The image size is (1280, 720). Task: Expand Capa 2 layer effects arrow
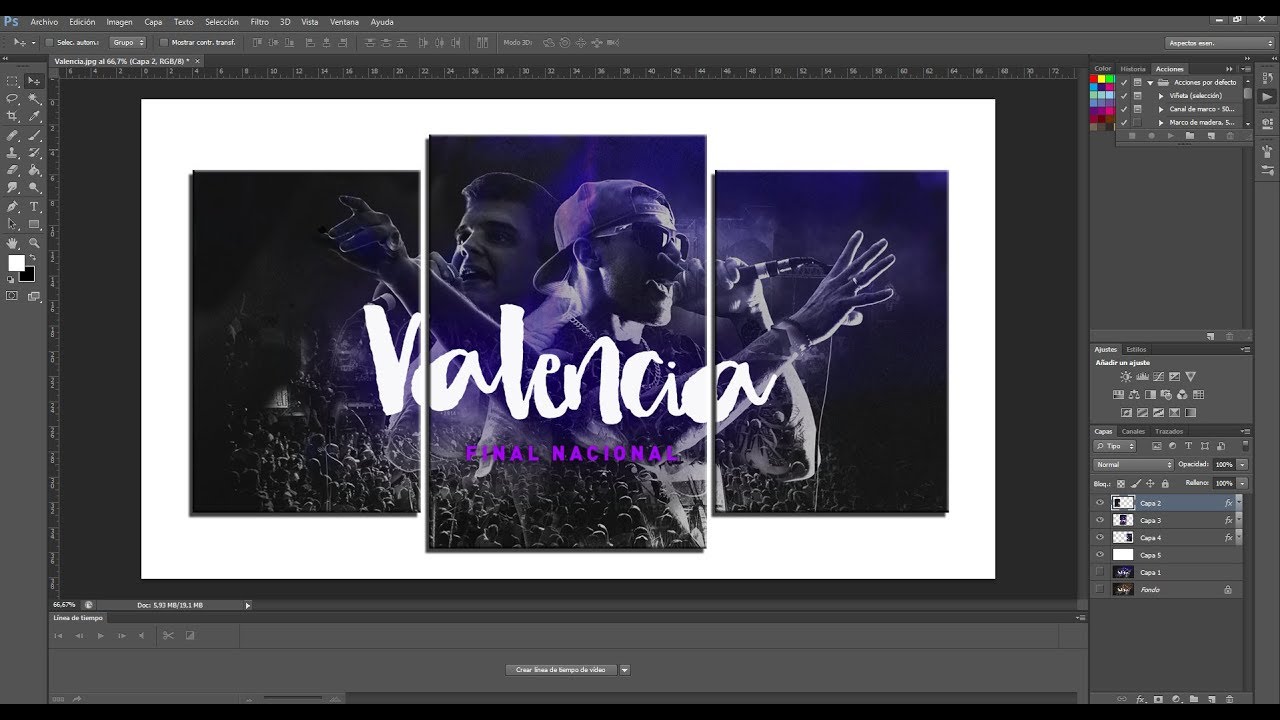click(x=1239, y=503)
